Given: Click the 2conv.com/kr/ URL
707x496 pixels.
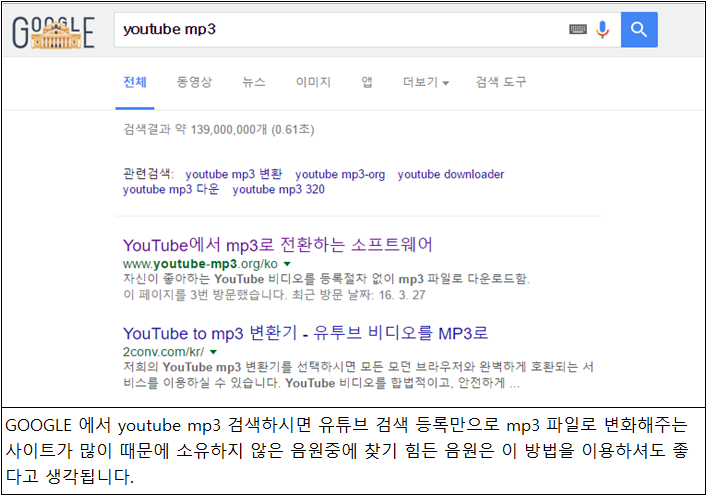Looking at the screenshot, I should [163, 352].
